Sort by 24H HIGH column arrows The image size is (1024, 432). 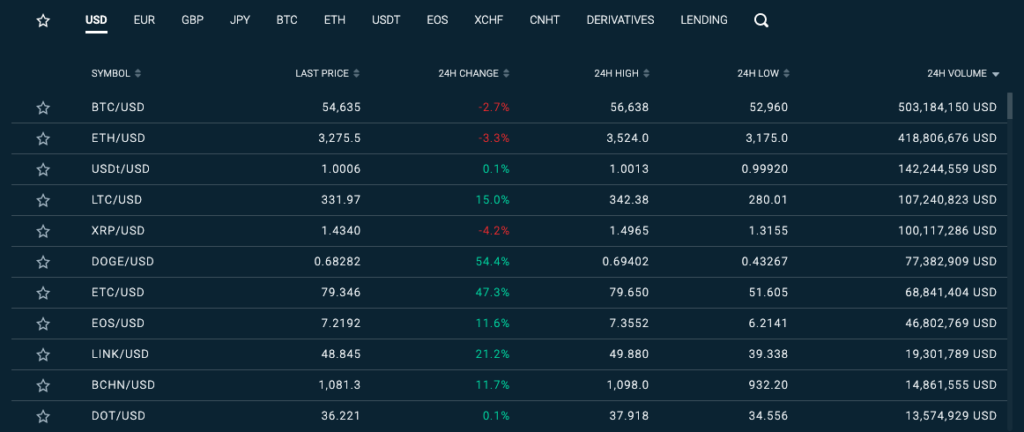point(646,74)
